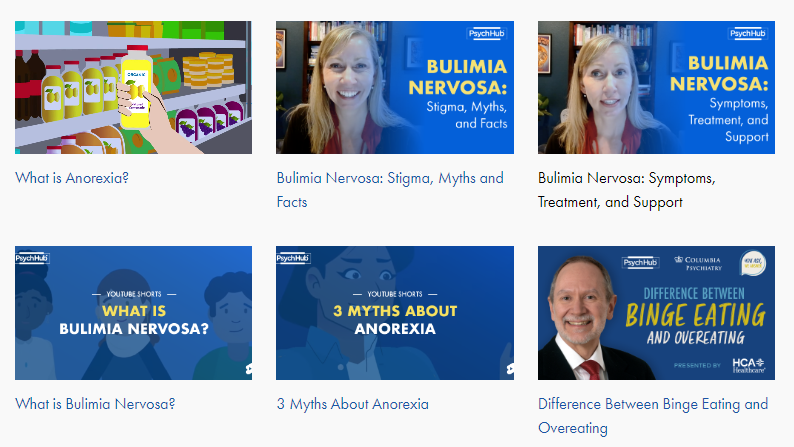Click the Columbia Psychiatry logo
This screenshot has height=447, width=794.
click(x=698, y=263)
